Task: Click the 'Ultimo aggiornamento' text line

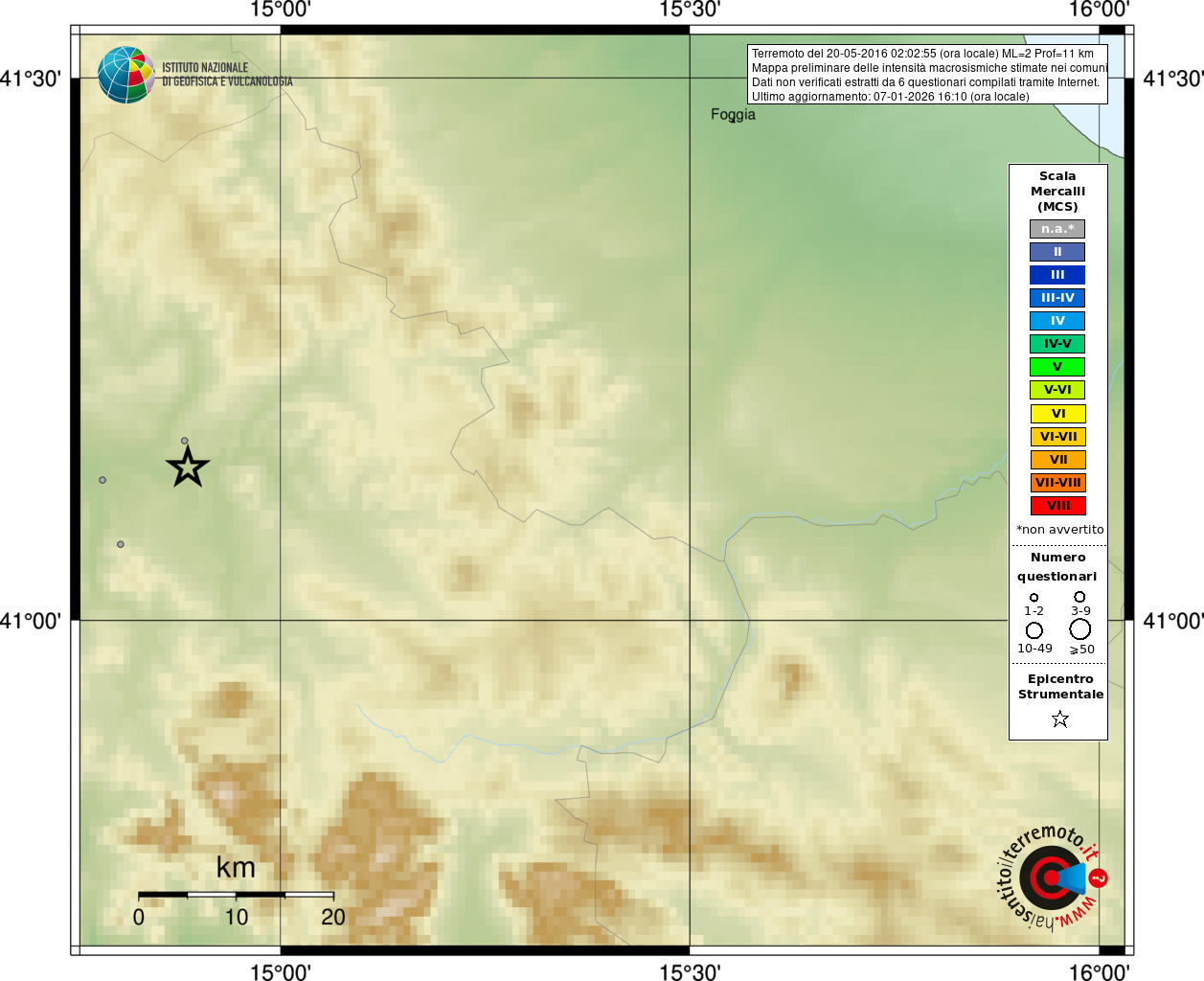Action: [x=891, y=97]
